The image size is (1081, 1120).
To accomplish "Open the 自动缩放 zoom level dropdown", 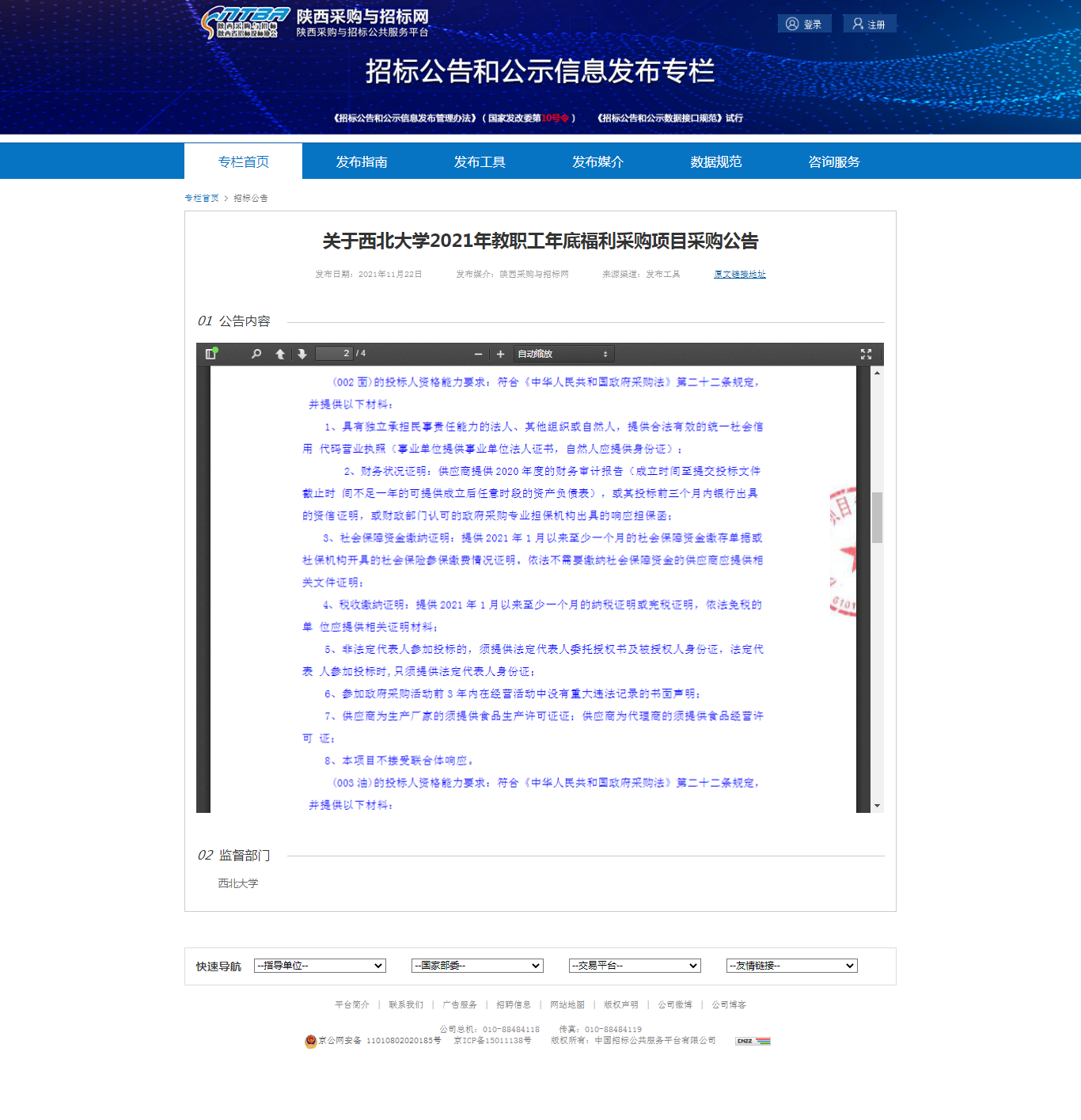I will click(x=563, y=354).
